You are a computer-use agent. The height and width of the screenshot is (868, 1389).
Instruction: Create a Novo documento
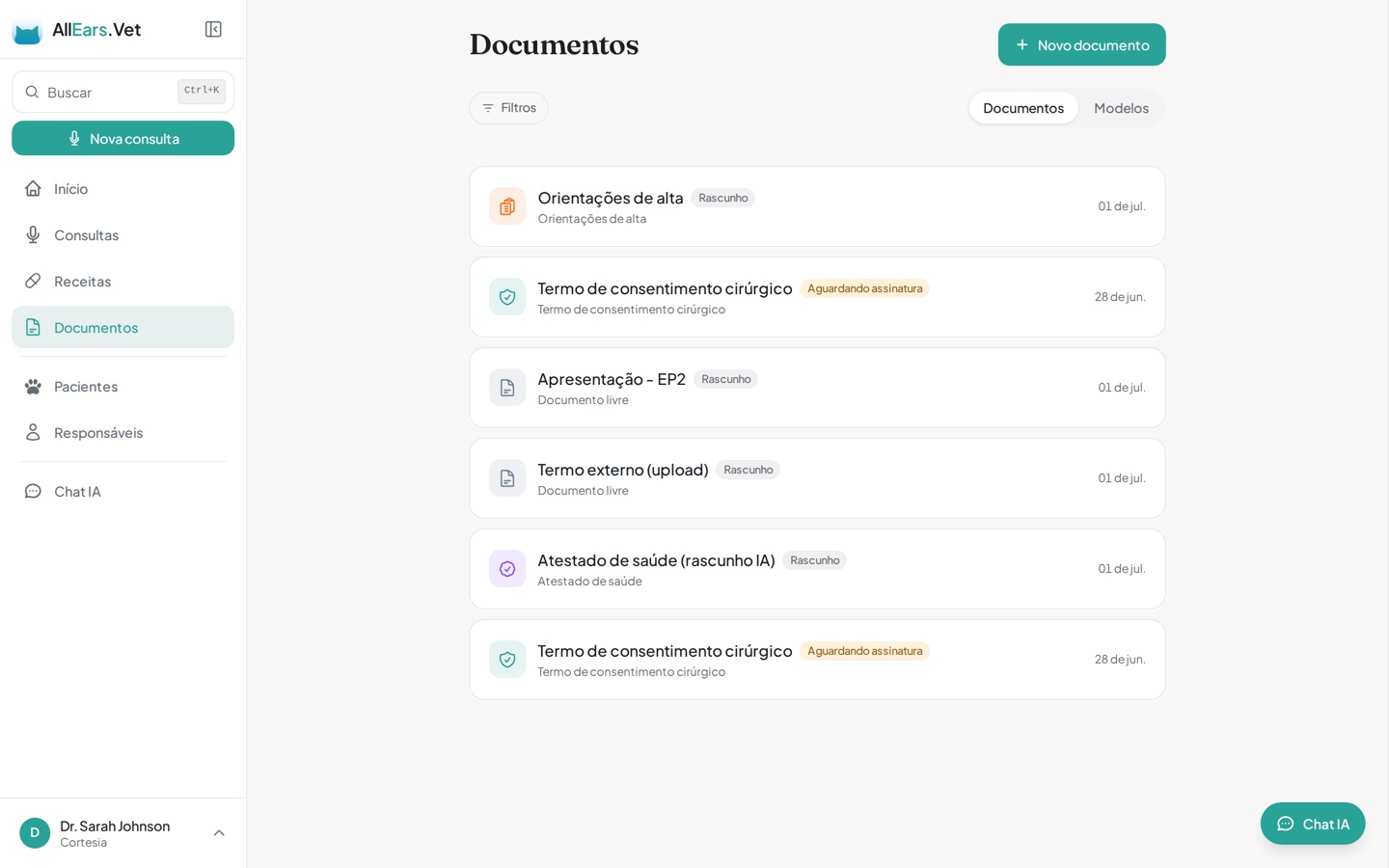pos(1081,44)
